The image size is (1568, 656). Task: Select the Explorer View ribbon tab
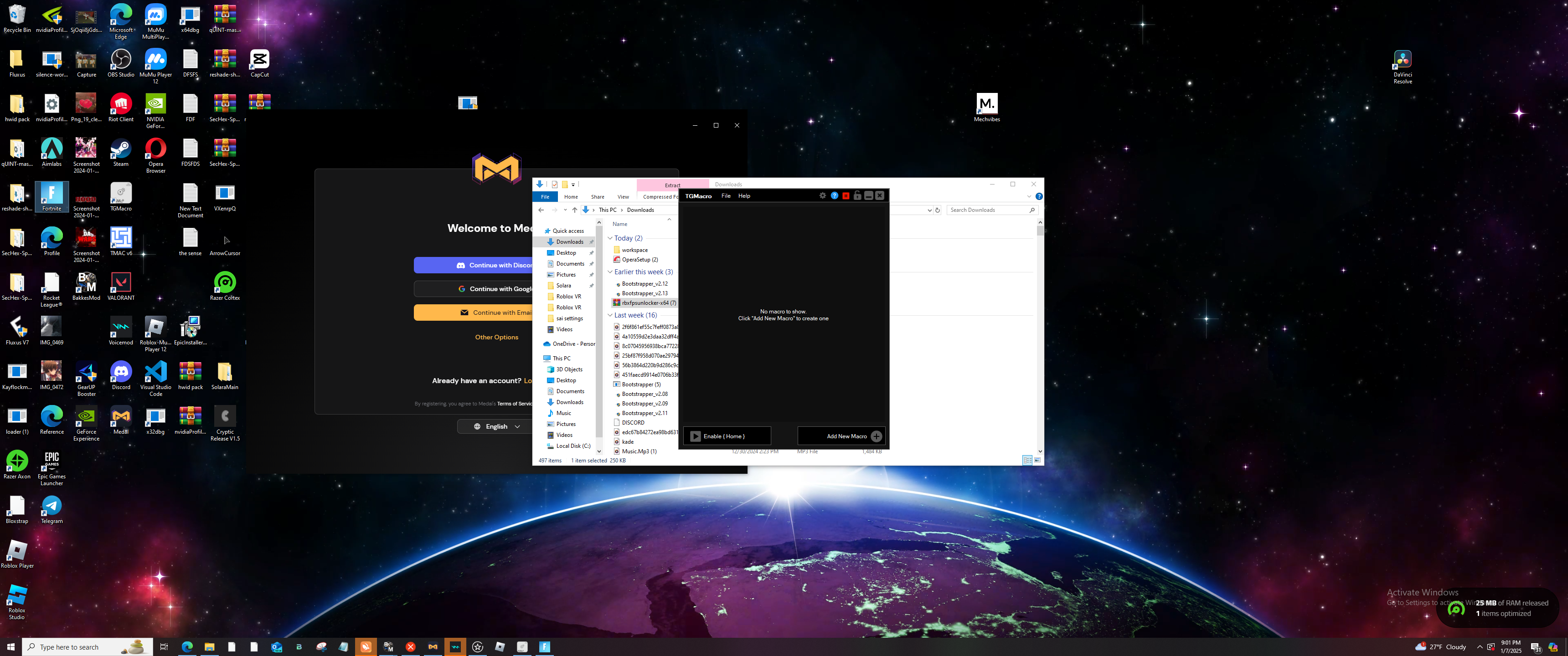[623, 196]
